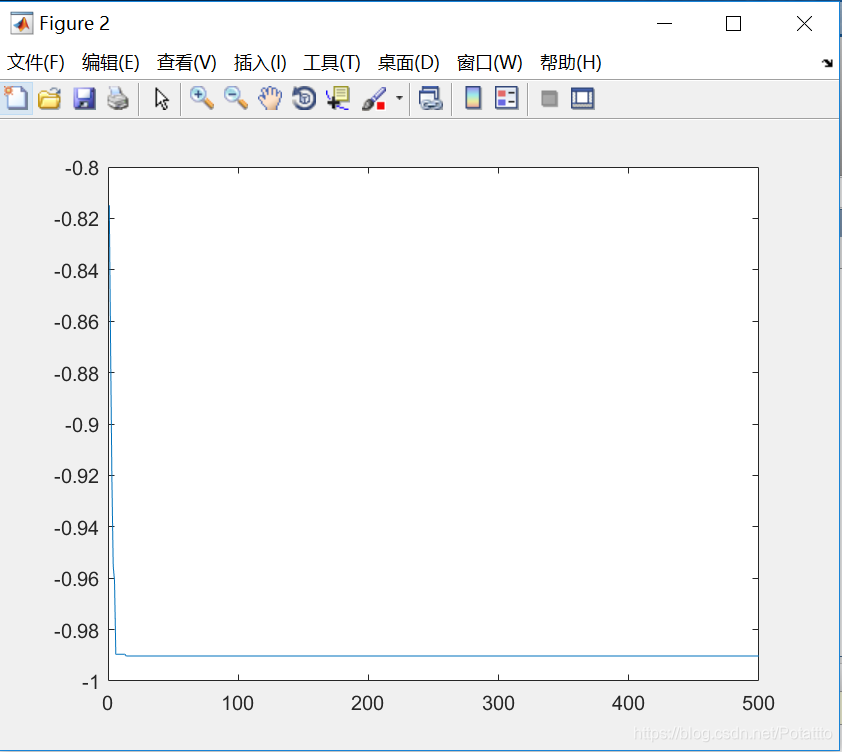This screenshot has height=752, width=842.
Task: Open the 桌面(D) menu
Action: (x=409, y=63)
